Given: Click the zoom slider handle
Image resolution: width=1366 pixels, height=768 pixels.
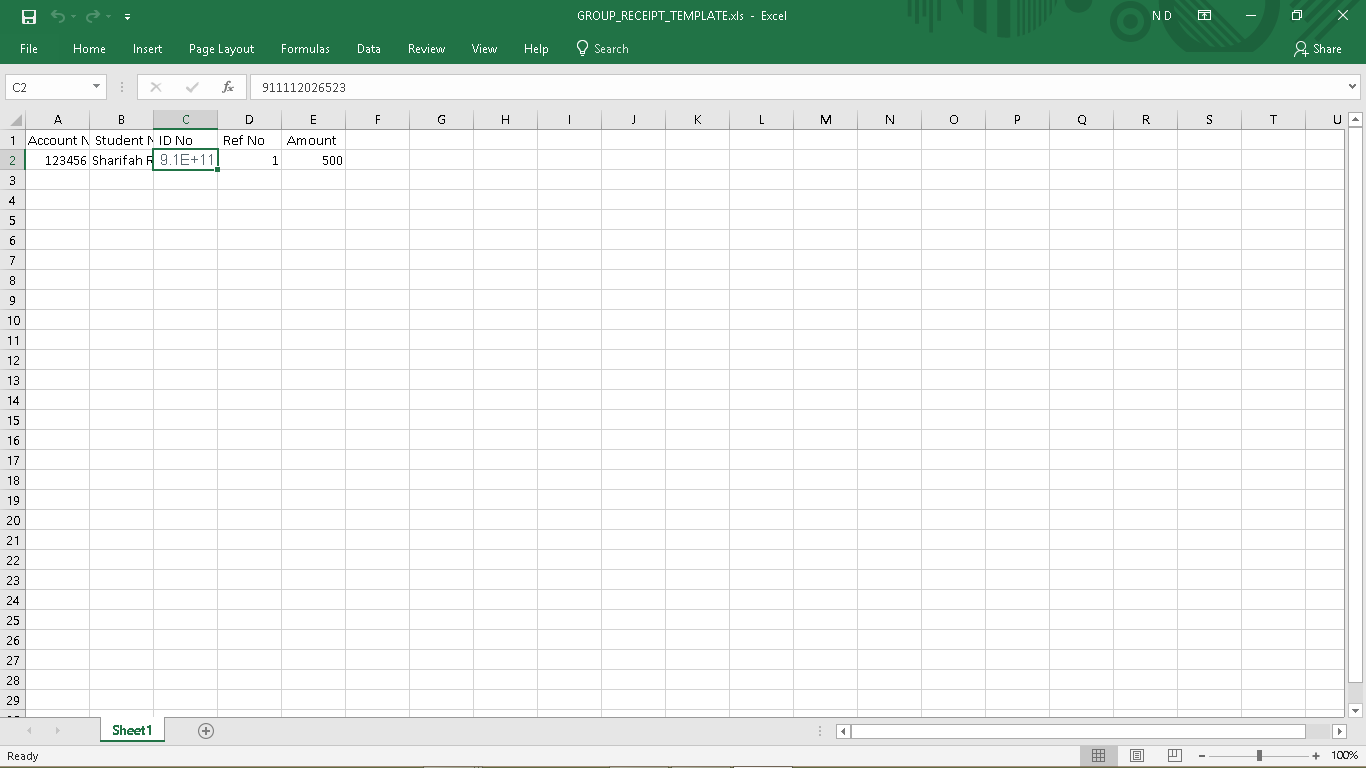Looking at the screenshot, I should [x=1259, y=756].
